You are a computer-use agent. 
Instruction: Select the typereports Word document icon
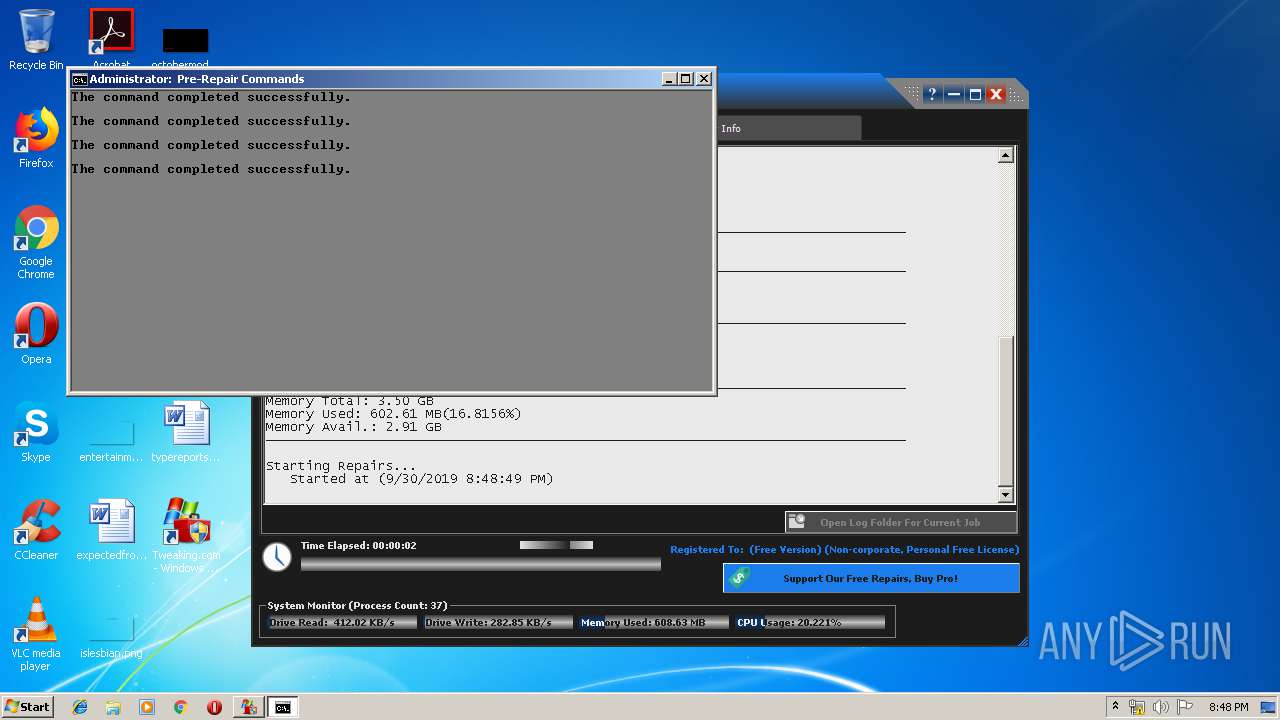[x=186, y=432]
